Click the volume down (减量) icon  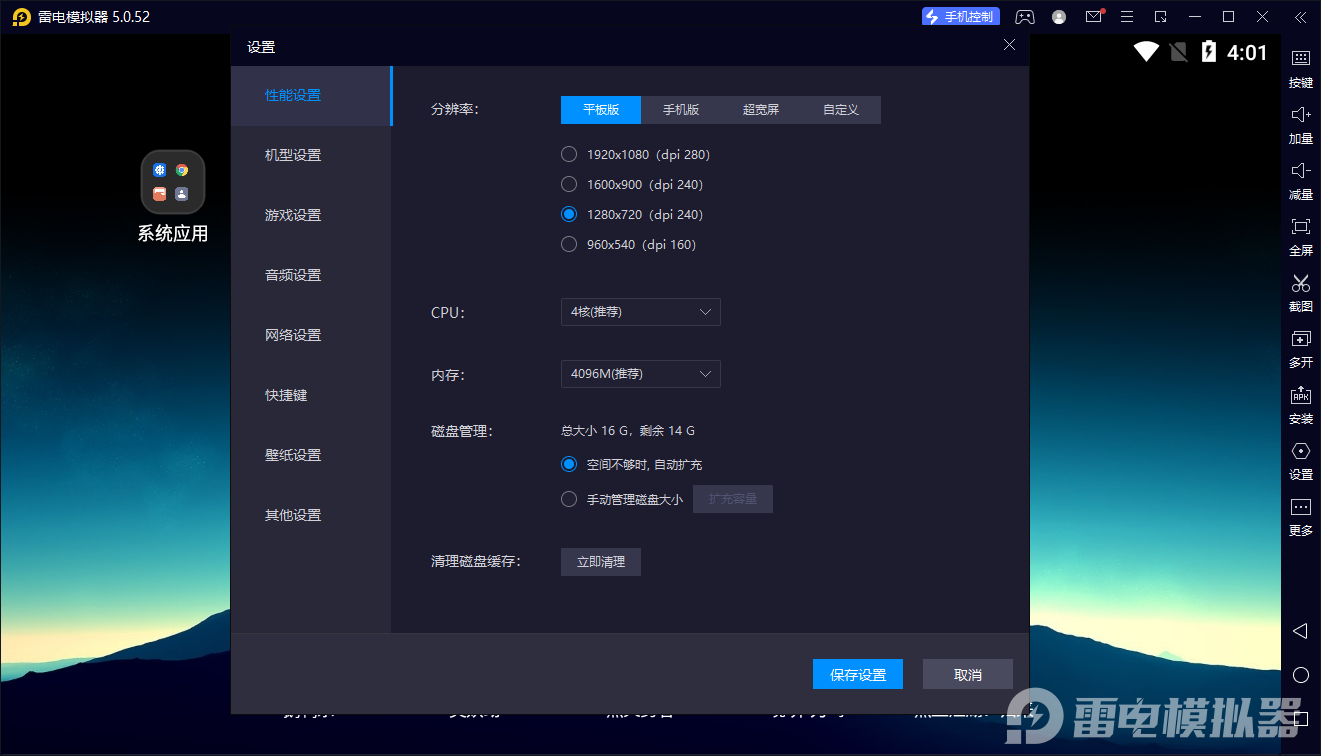[1300, 172]
